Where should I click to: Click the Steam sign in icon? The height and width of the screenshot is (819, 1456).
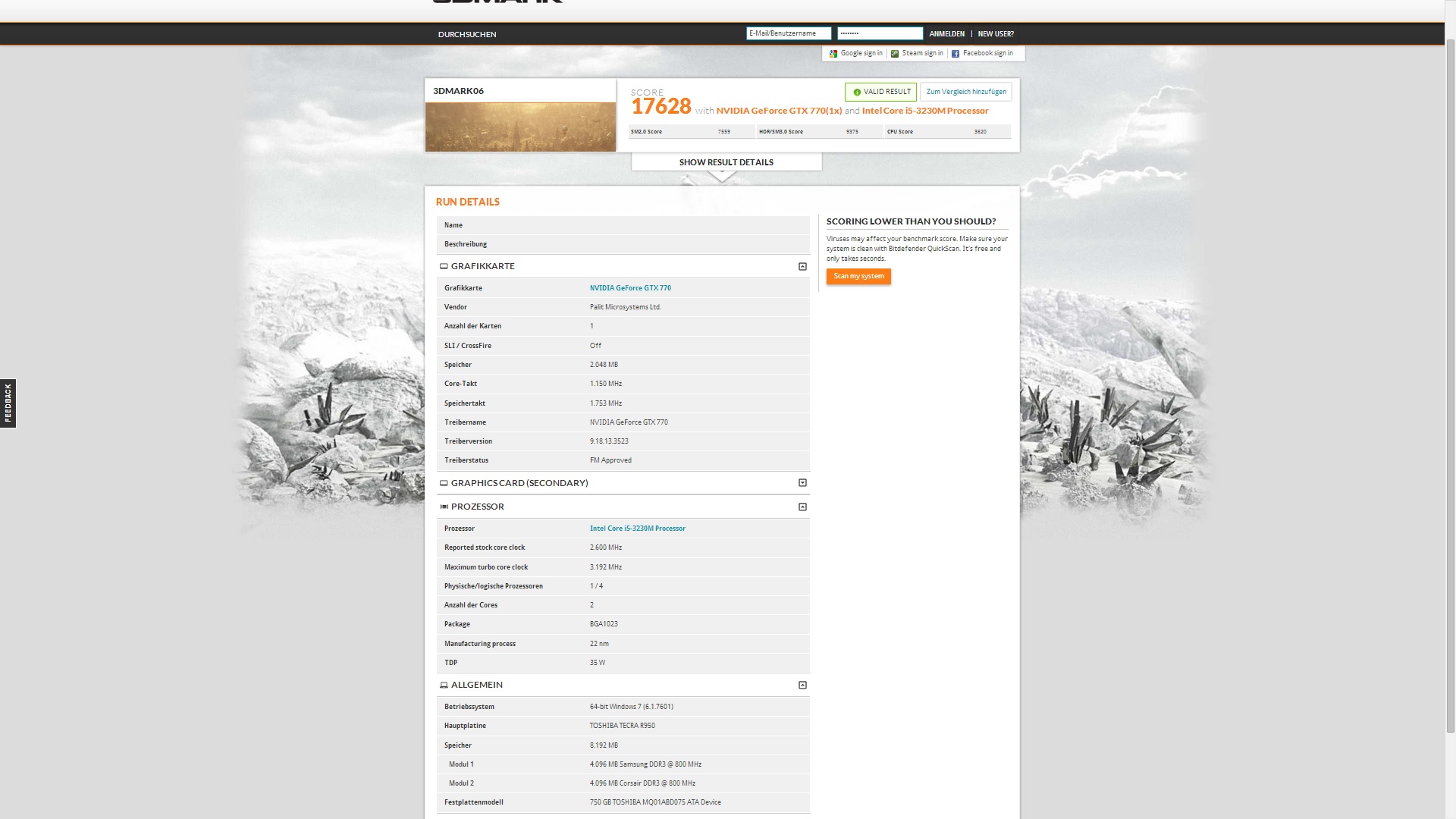pos(895,54)
